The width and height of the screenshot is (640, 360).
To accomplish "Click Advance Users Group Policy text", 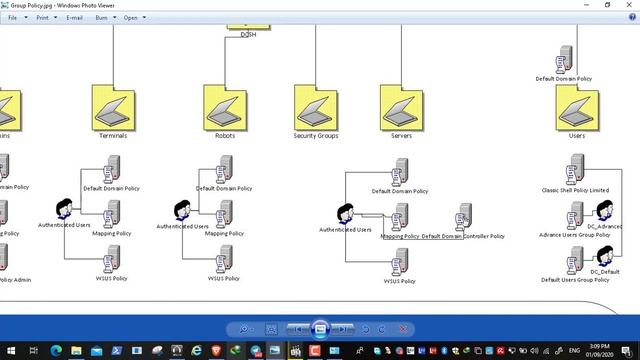I will click(575, 235).
